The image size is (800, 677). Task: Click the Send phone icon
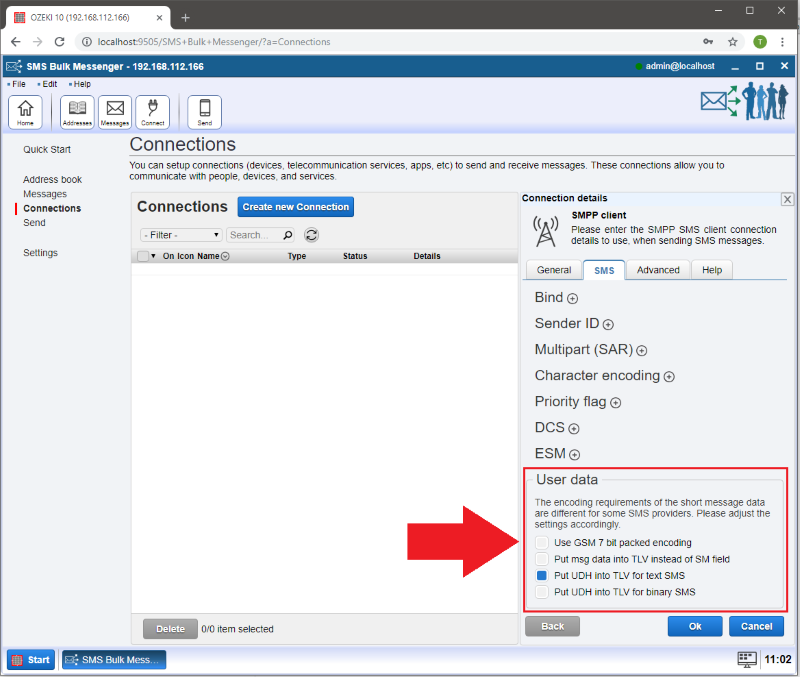205,111
